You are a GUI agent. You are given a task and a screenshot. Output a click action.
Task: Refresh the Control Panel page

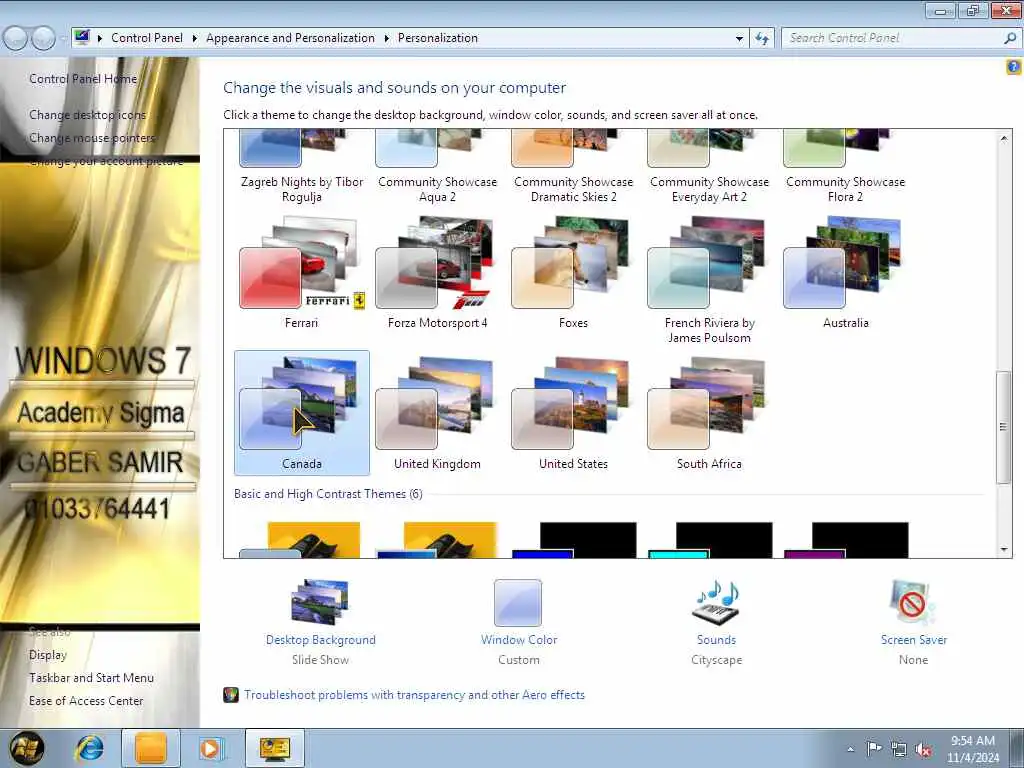pyautogui.click(x=762, y=39)
